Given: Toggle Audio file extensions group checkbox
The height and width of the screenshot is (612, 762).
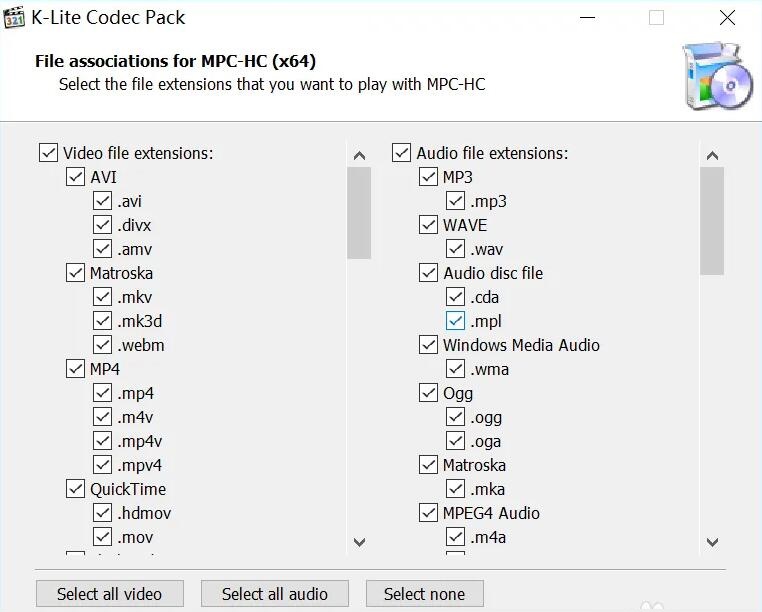Looking at the screenshot, I should point(401,153).
